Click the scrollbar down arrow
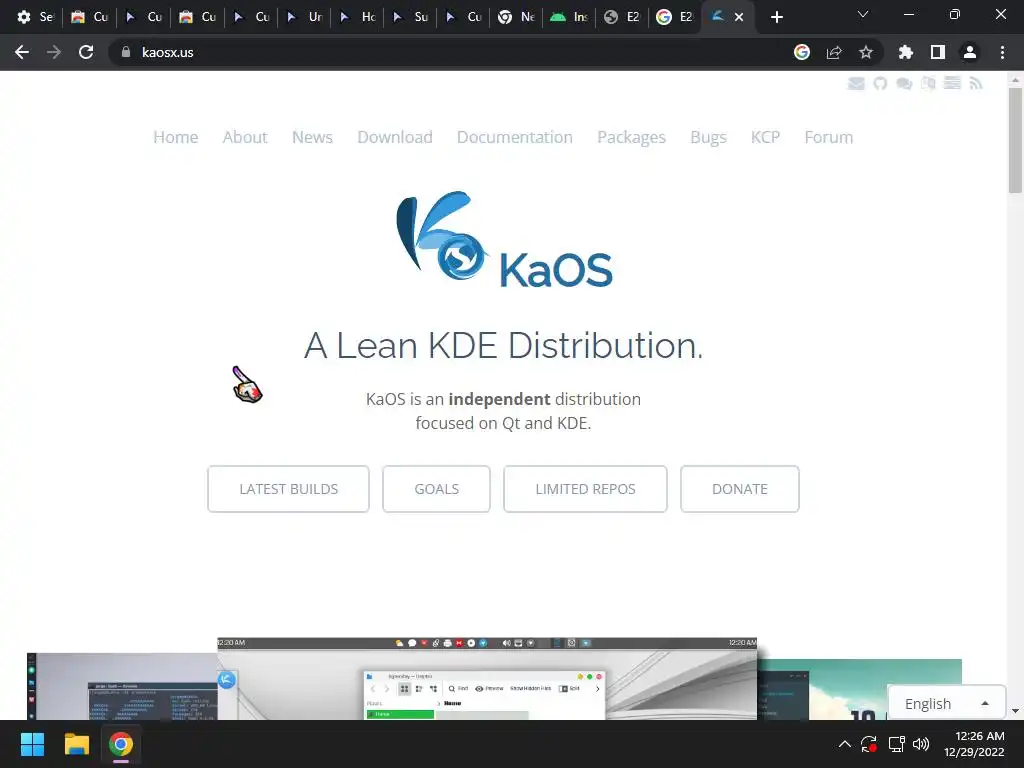The height and width of the screenshot is (768, 1024). (1015, 711)
